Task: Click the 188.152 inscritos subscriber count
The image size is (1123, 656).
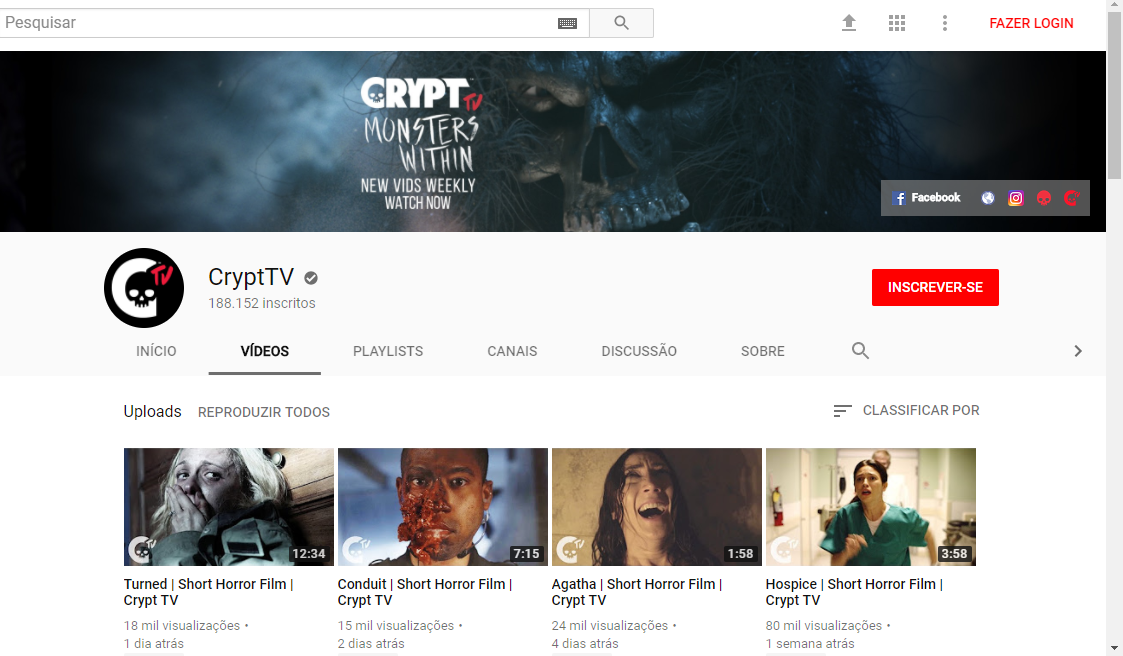Action: tap(261, 303)
